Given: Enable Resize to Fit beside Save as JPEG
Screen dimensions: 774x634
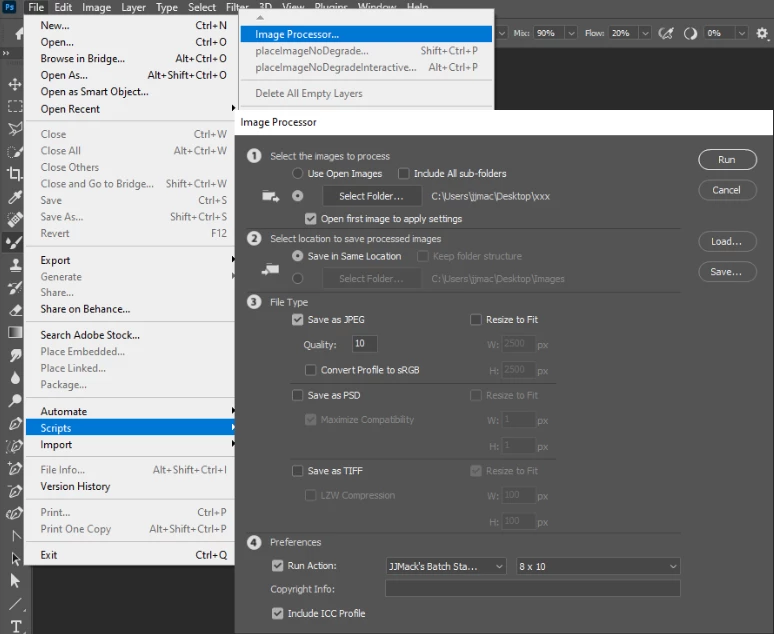Looking at the screenshot, I should pos(476,319).
